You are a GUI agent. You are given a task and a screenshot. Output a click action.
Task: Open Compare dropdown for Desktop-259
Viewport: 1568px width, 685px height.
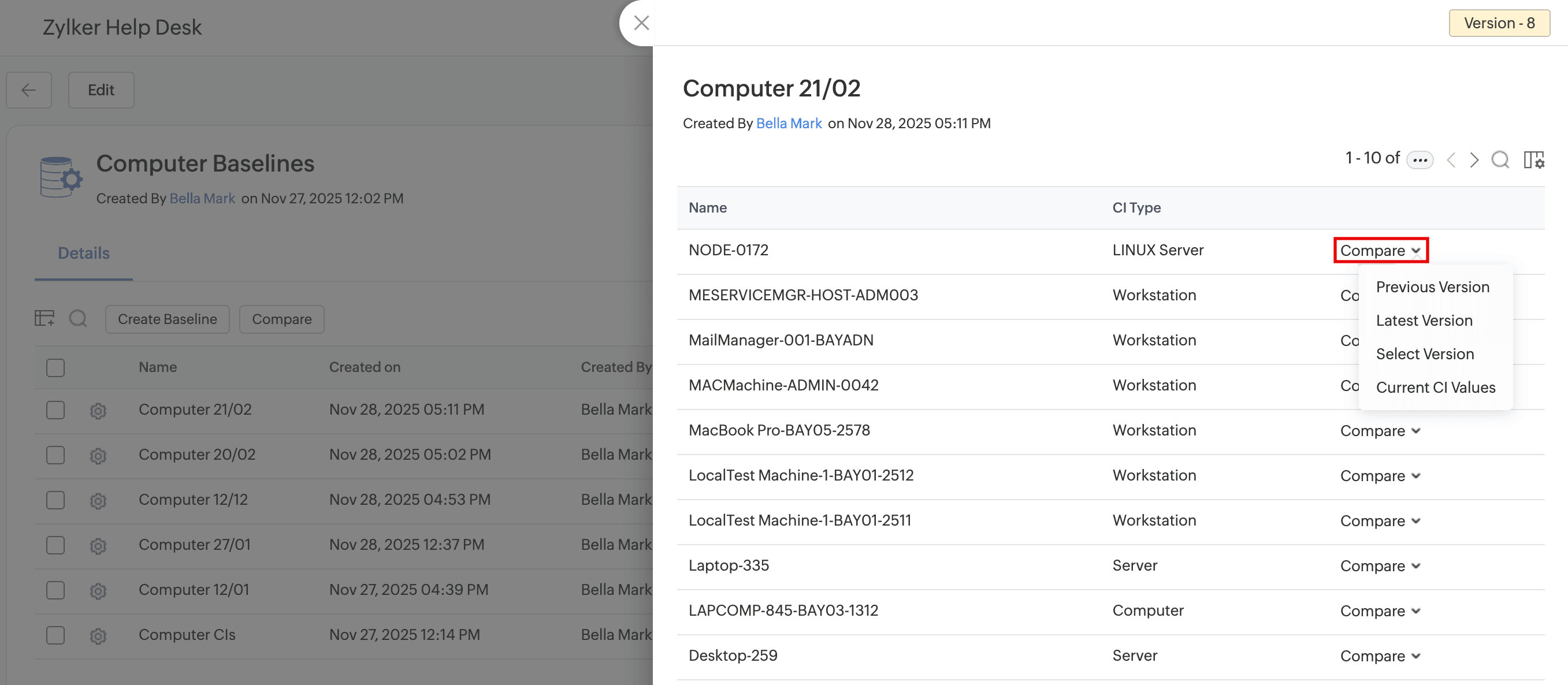(x=1379, y=656)
